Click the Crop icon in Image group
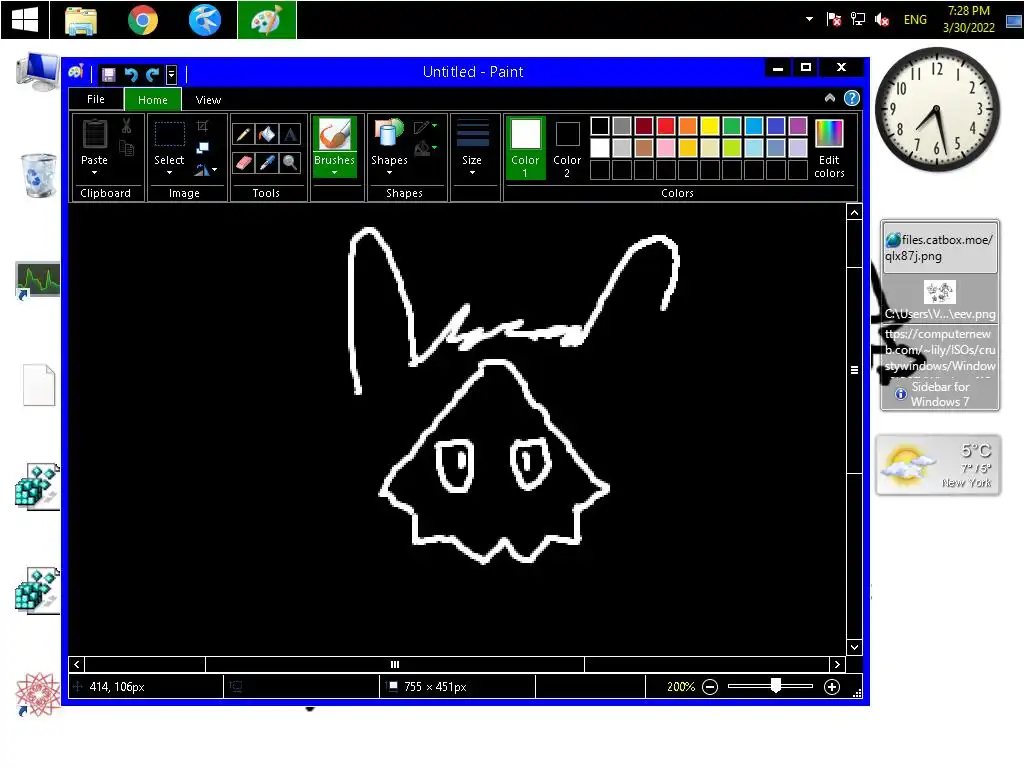 pos(202,126)
